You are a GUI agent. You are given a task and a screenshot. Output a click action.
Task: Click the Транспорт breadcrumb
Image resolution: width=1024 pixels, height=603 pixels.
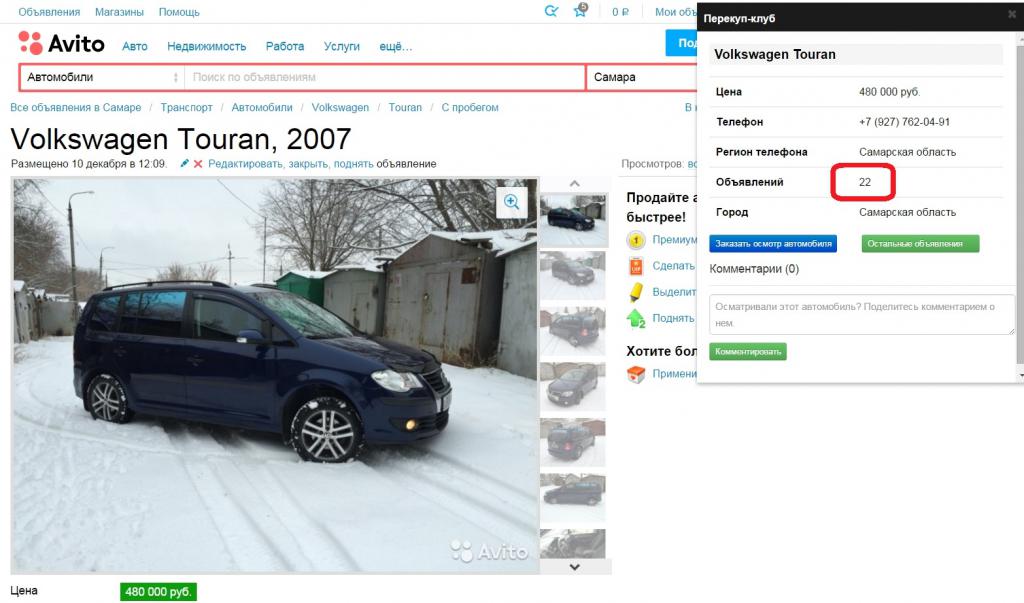(186, 107)
